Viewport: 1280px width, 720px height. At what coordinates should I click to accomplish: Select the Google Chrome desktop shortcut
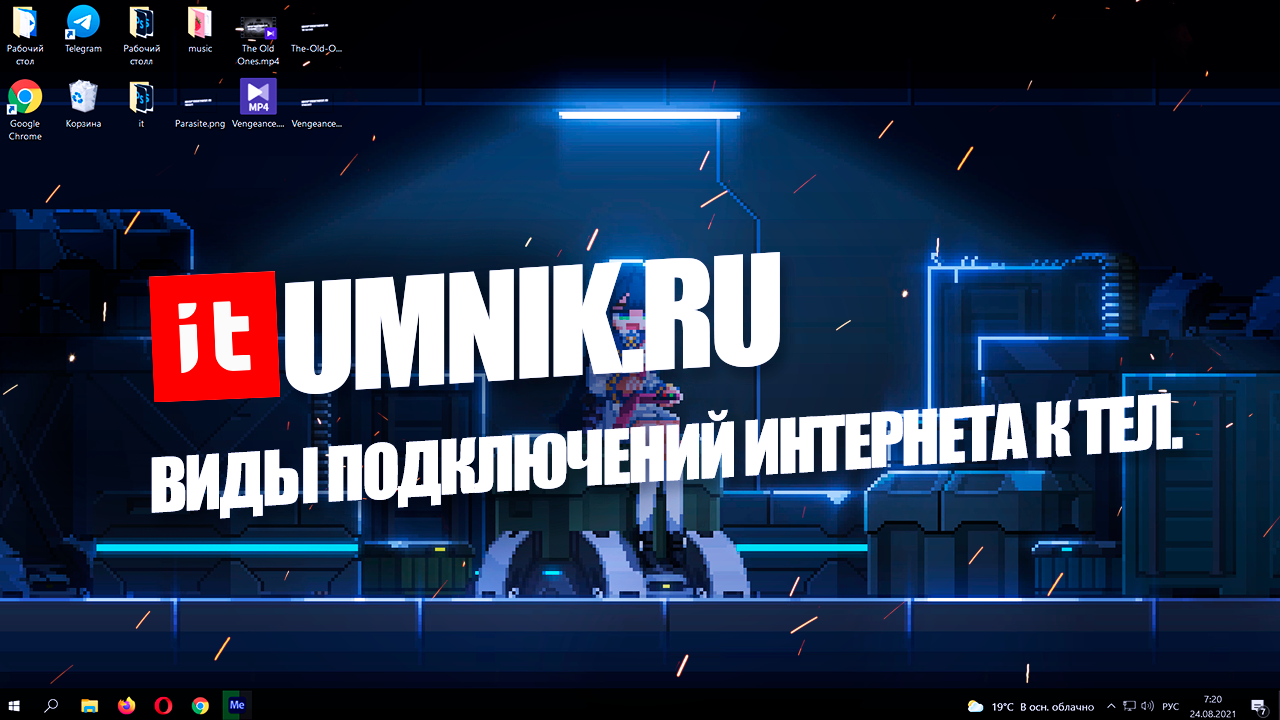point(25,110)
